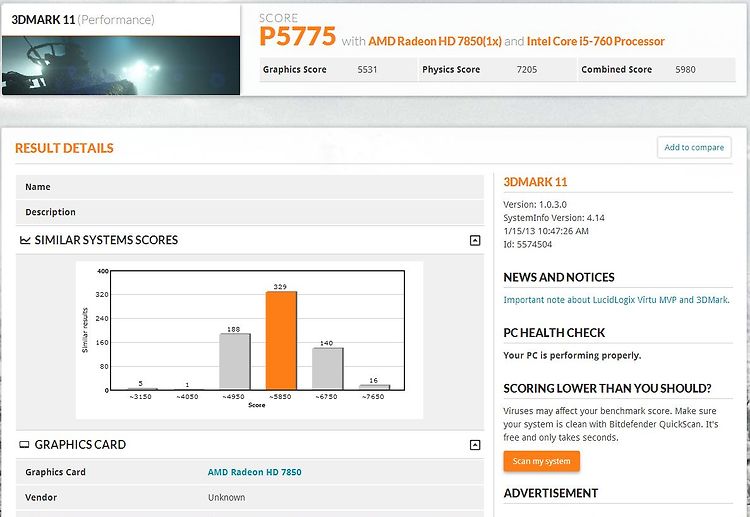Open the AMD Radeon HD 7850(1x) header link
The image size is (750, 517).
pyautogui.click(x=435, y=41)
